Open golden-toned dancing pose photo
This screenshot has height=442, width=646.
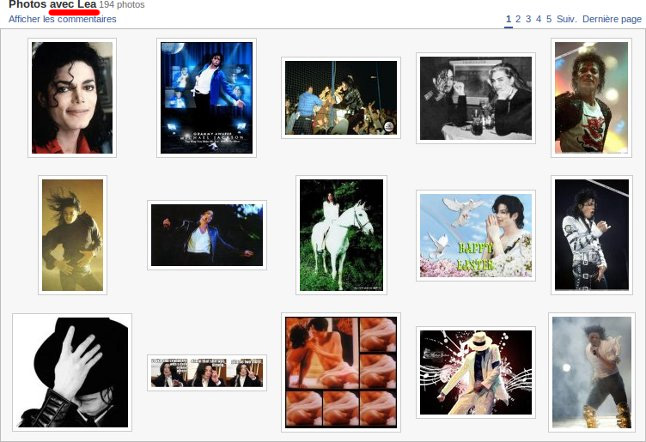pos(73,235)
